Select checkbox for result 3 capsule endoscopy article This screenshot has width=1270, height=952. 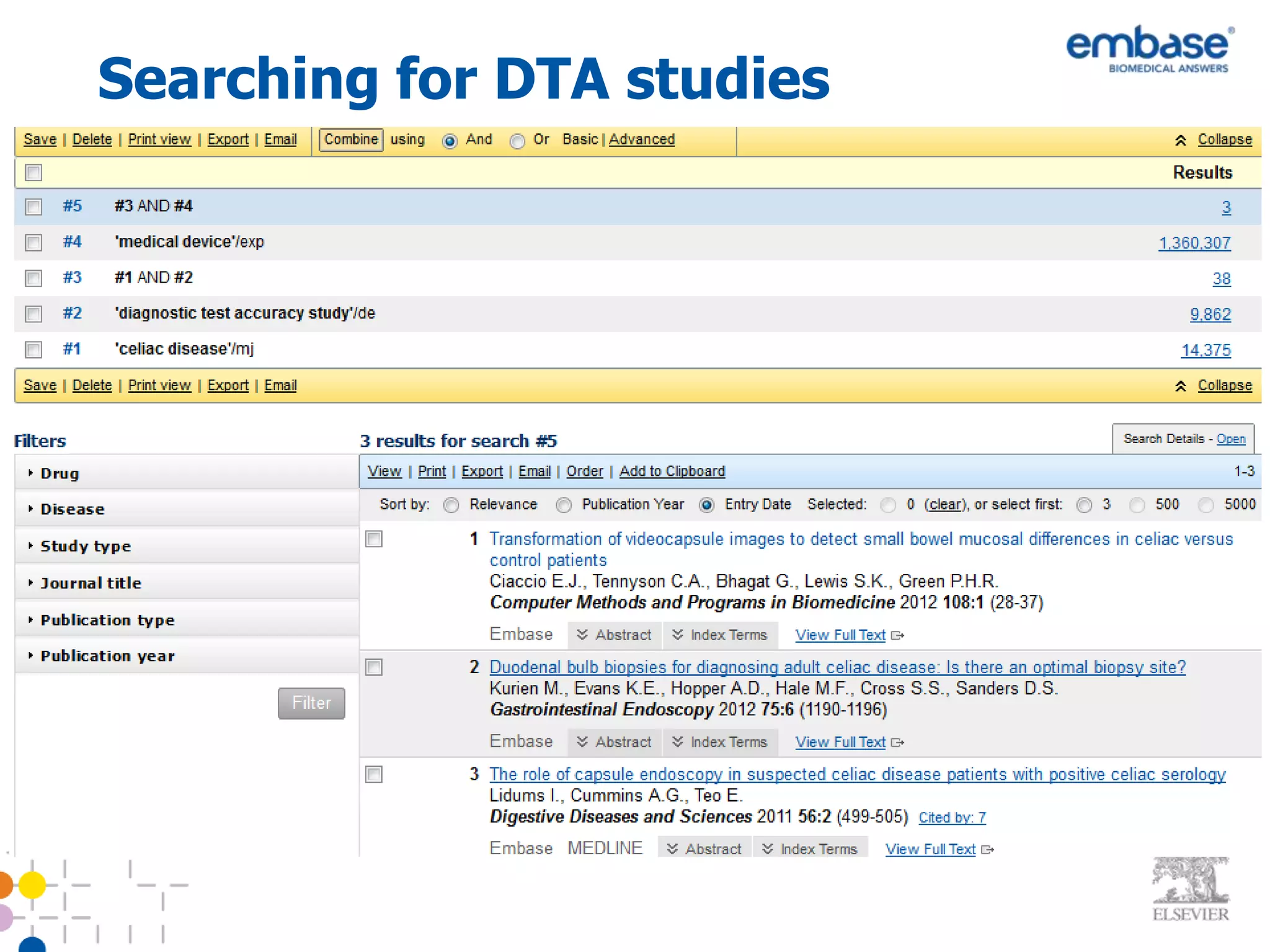click(374, 775)
